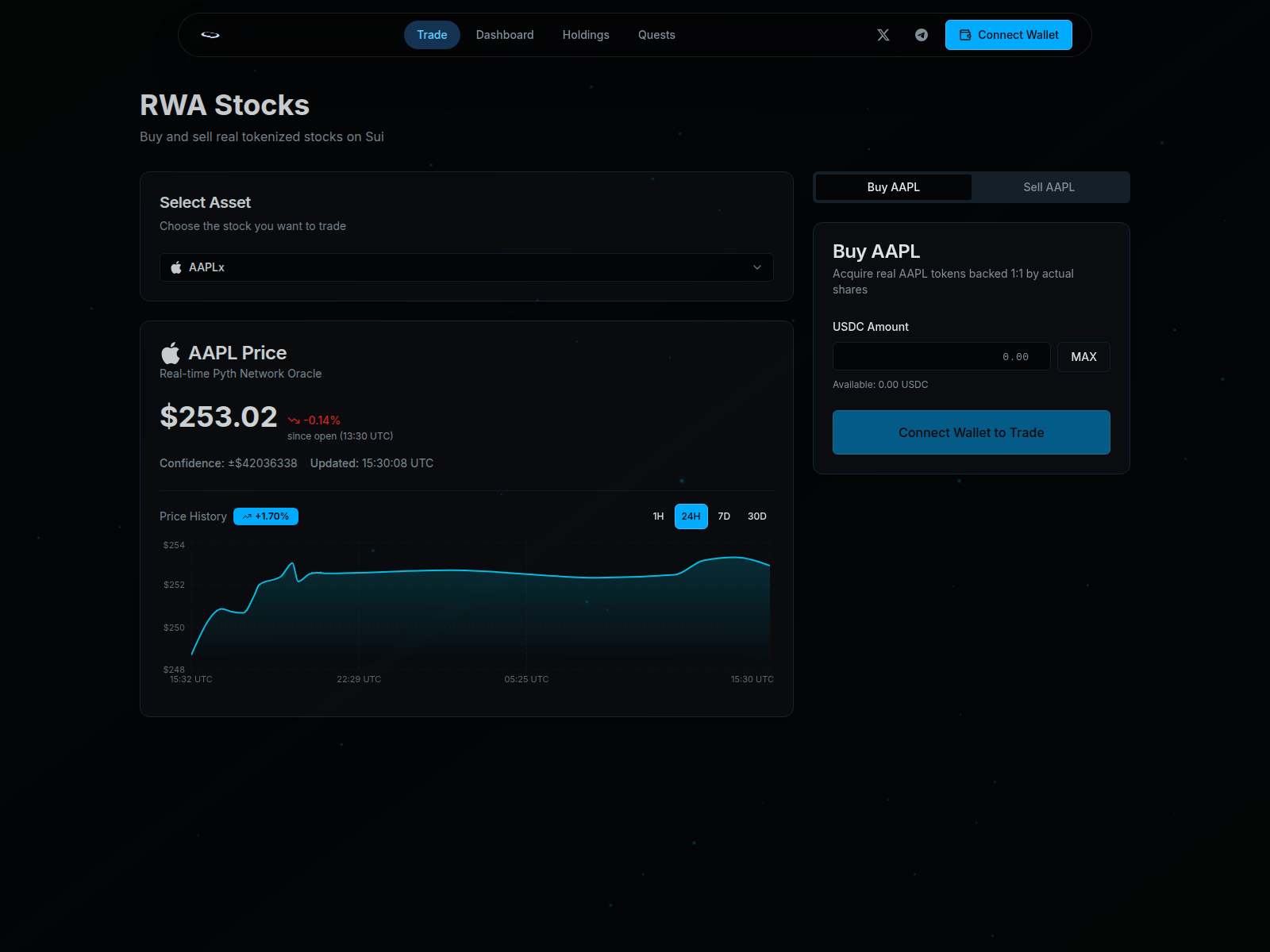Screen dimensions: 1270x952
Task: Open the Telegram social link
Action: coord(922,35)
